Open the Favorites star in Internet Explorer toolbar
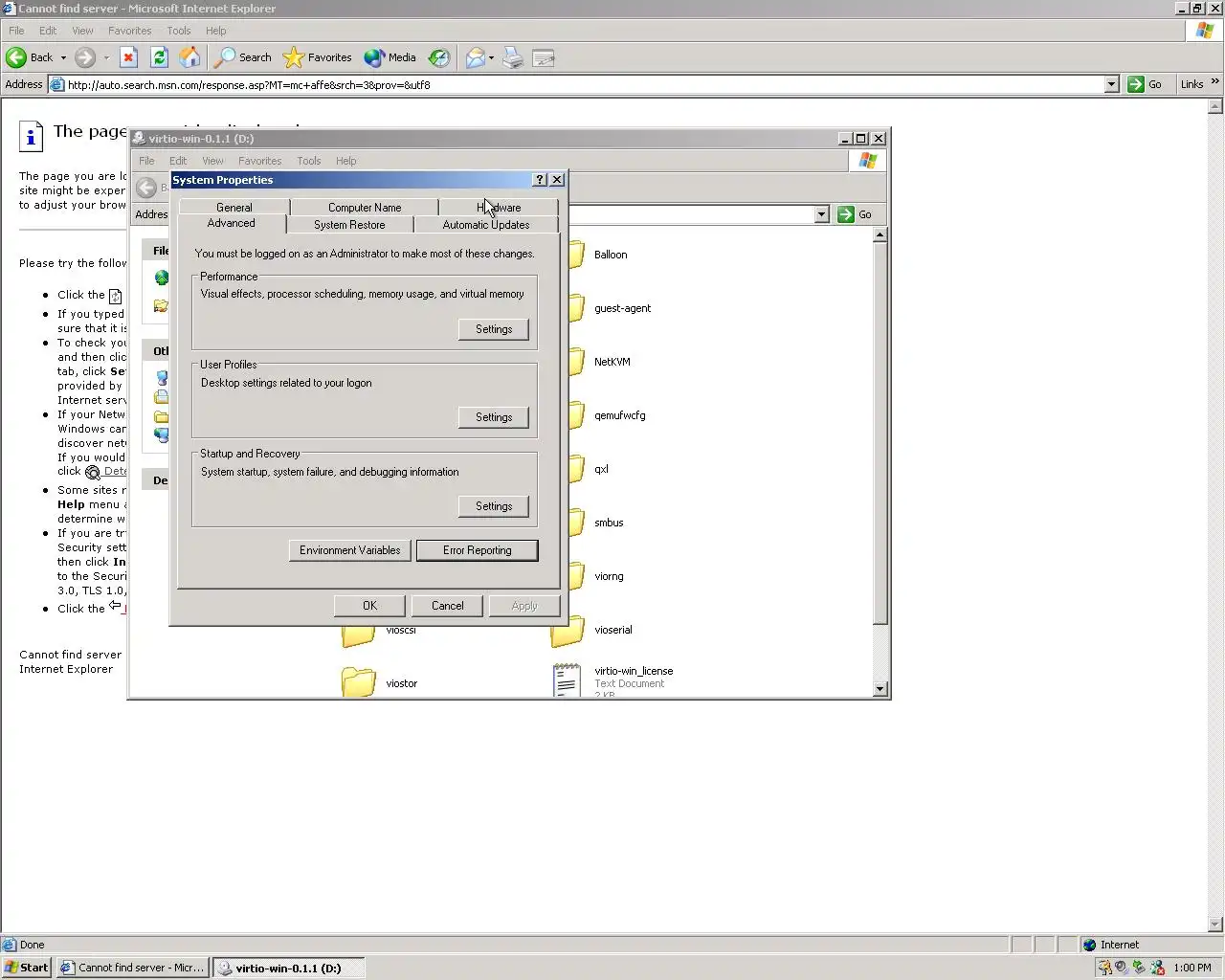This screenshot has width=1225, height=980. 318,57
